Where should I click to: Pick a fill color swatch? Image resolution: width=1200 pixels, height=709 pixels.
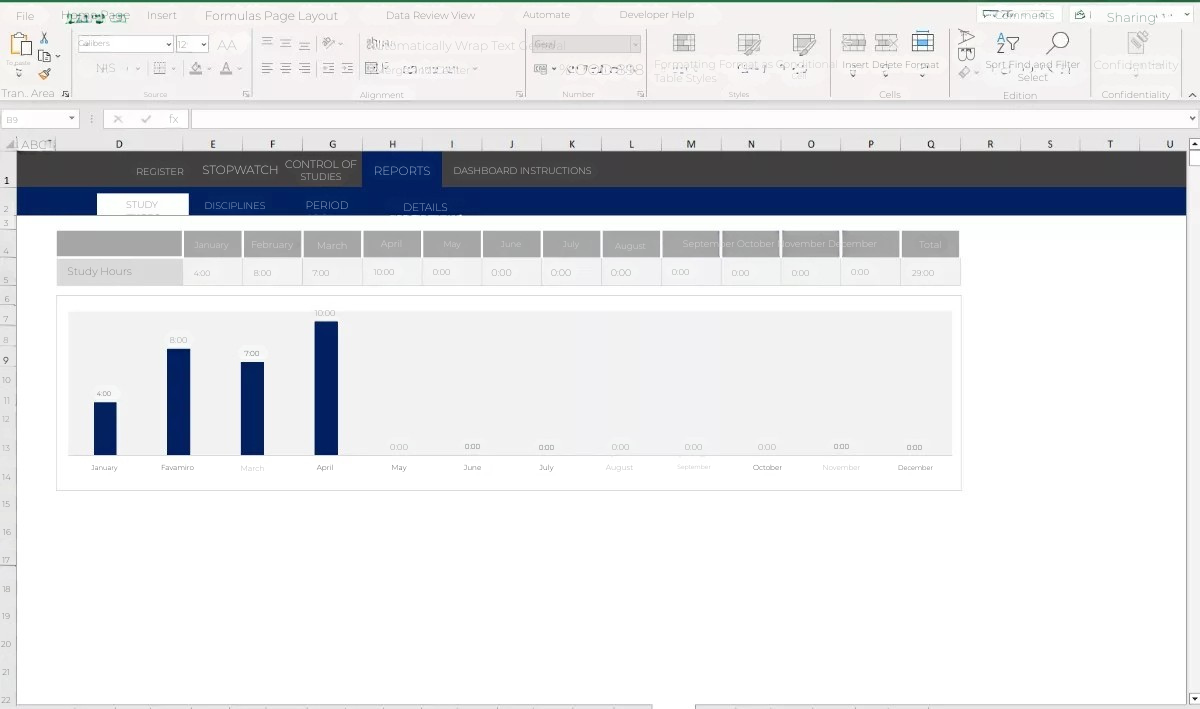point(196,68)
